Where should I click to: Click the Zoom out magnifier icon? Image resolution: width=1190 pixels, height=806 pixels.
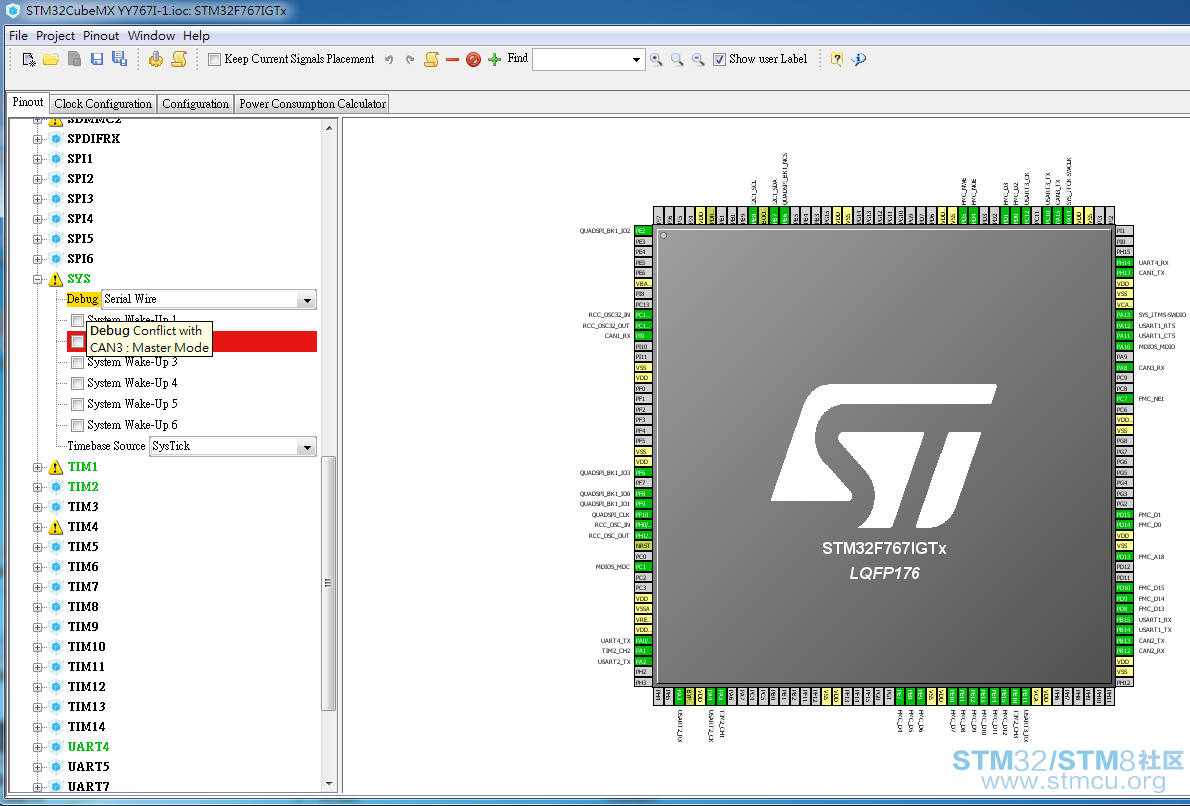[x=698, y=59]
